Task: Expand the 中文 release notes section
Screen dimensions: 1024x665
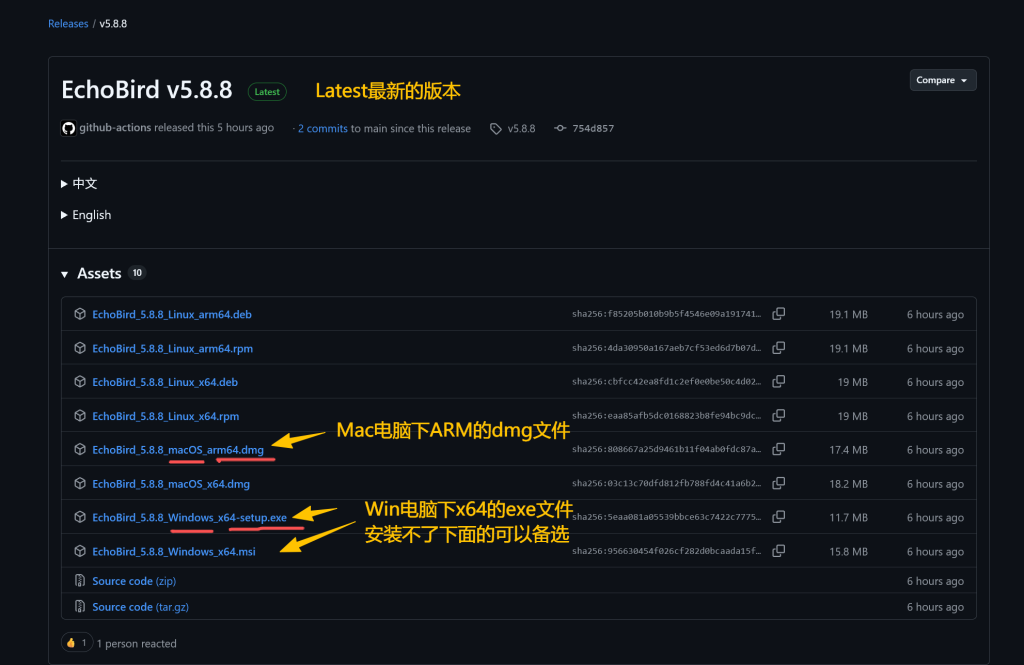Action: [x=79, y=184]
